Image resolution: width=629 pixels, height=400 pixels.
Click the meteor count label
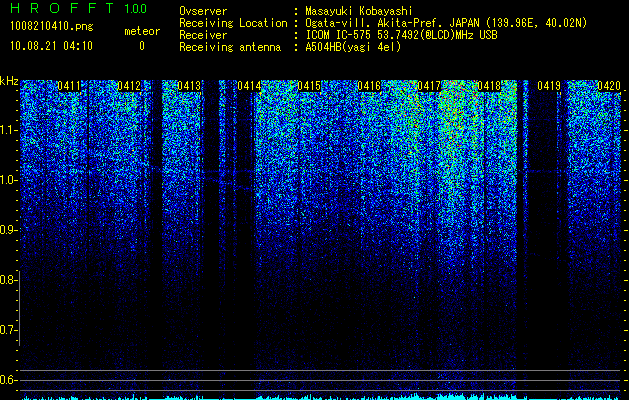[x=142, y=31]
